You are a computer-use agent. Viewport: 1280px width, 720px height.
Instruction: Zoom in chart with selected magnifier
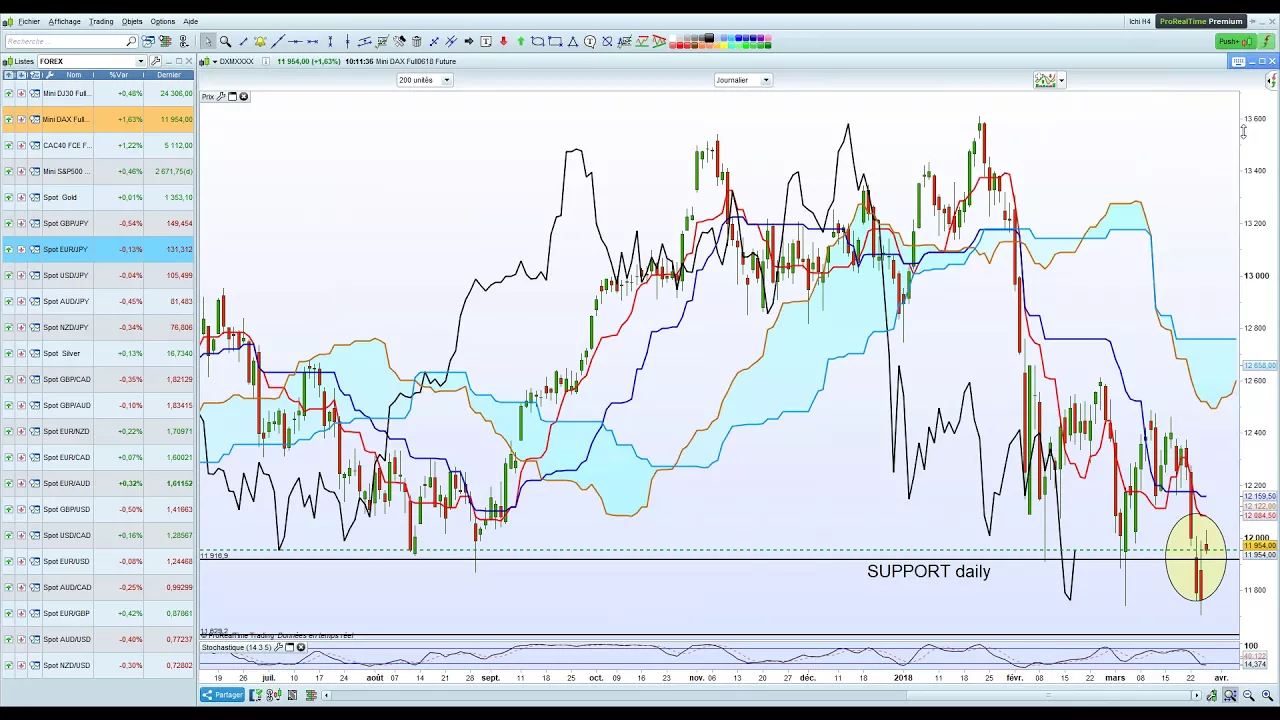point(1231,695)
